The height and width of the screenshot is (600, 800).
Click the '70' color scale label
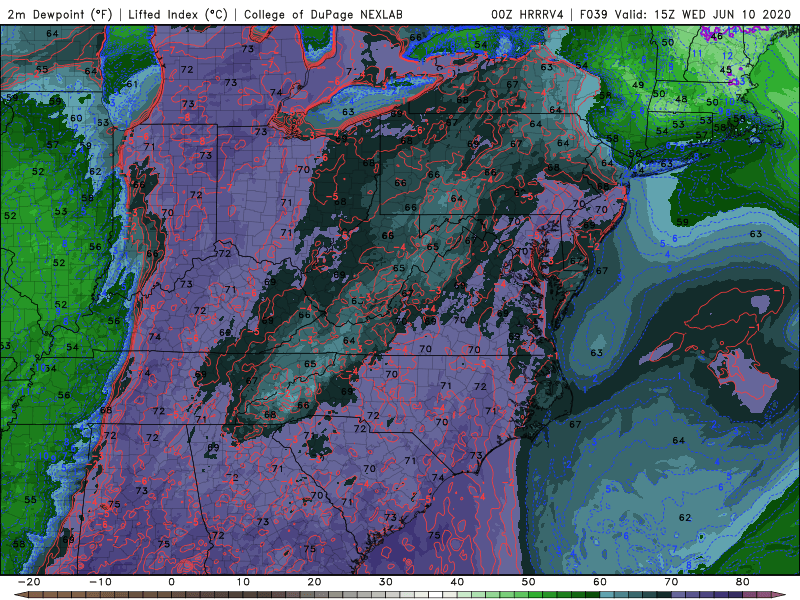(671, 582)
